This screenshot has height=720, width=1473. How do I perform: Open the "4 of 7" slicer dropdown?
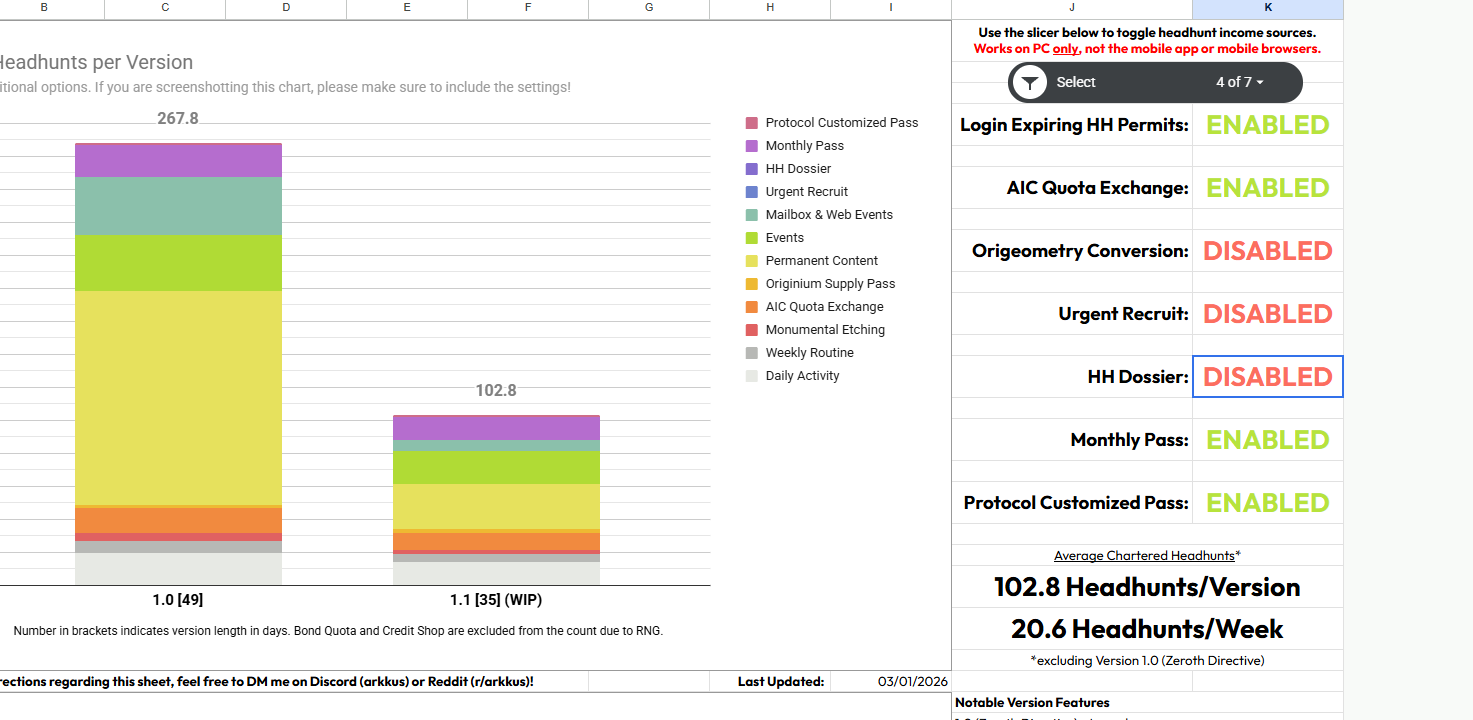point(1240,82)
